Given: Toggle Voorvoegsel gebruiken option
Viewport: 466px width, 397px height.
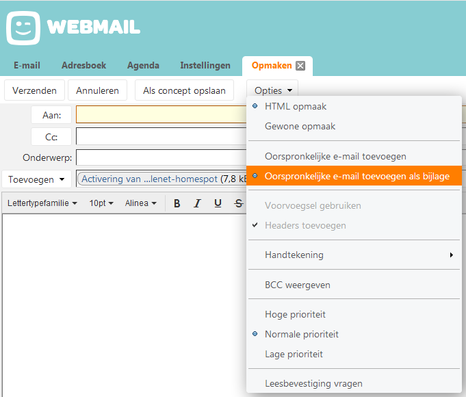Looking at the screenshot, I should [x=354, y=206].
